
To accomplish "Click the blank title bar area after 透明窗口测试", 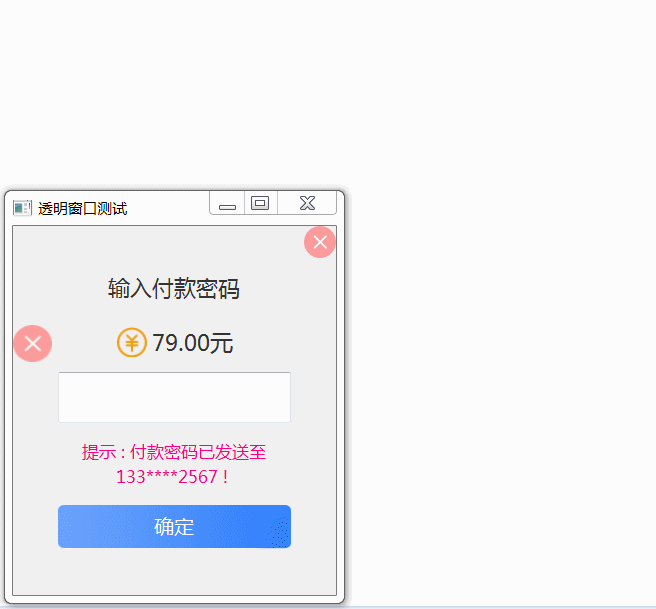I will point(167,208).
